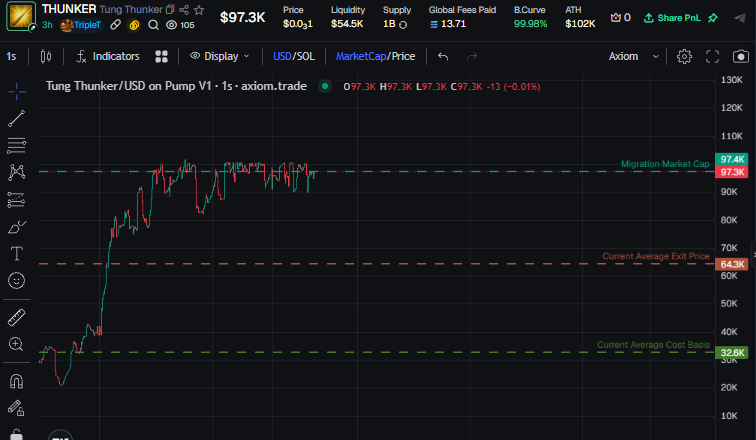Select the horizontal lines Fibonacci tool

coord(16,146)
